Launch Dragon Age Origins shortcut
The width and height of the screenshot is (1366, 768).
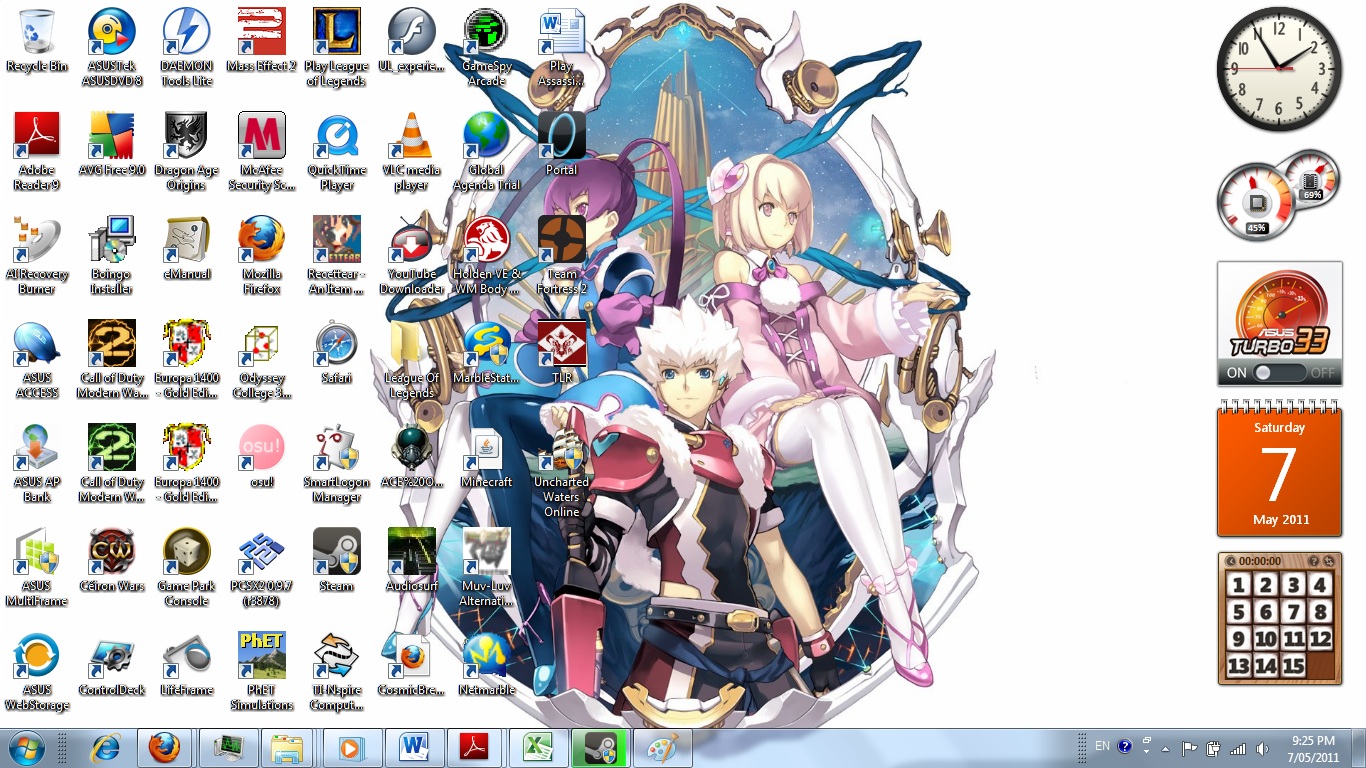pos(186,151)
